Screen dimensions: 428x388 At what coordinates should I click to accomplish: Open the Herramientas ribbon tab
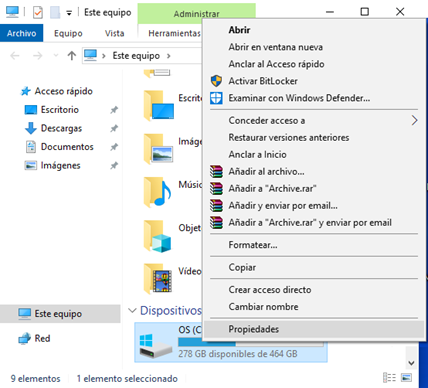tap(174, 33)
